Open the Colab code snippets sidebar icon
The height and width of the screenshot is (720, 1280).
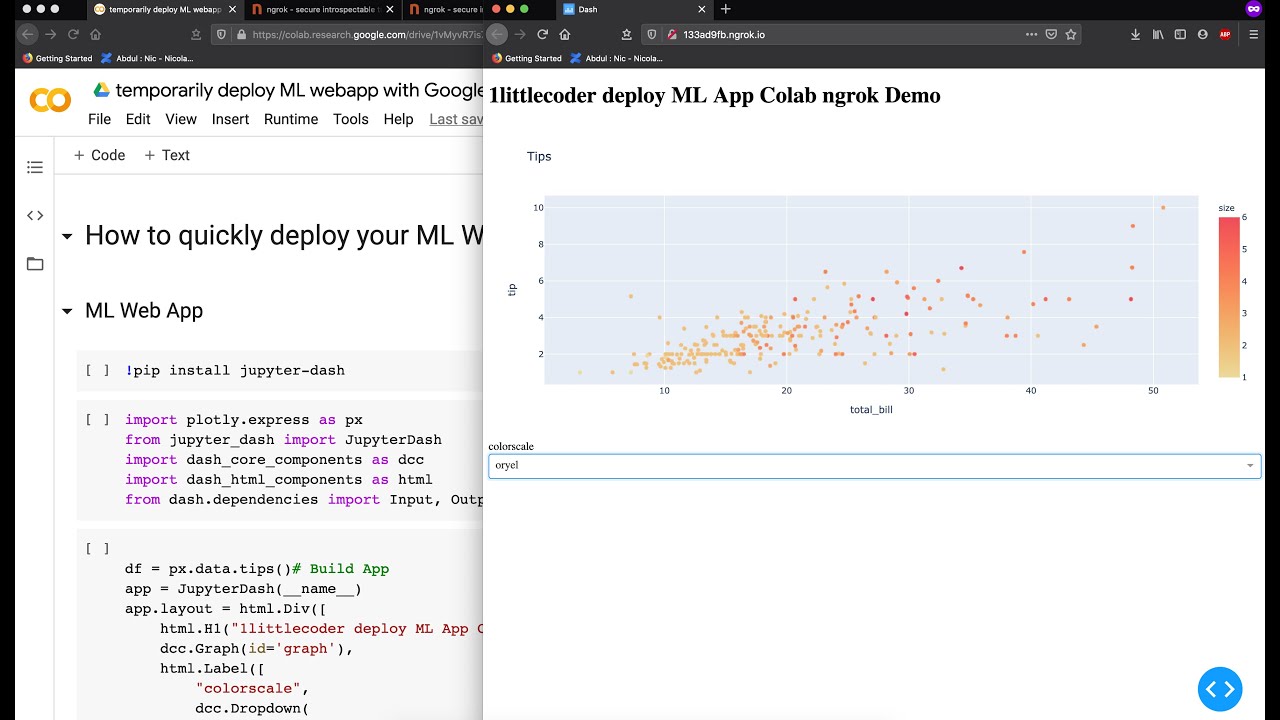(x=35, y=215)
